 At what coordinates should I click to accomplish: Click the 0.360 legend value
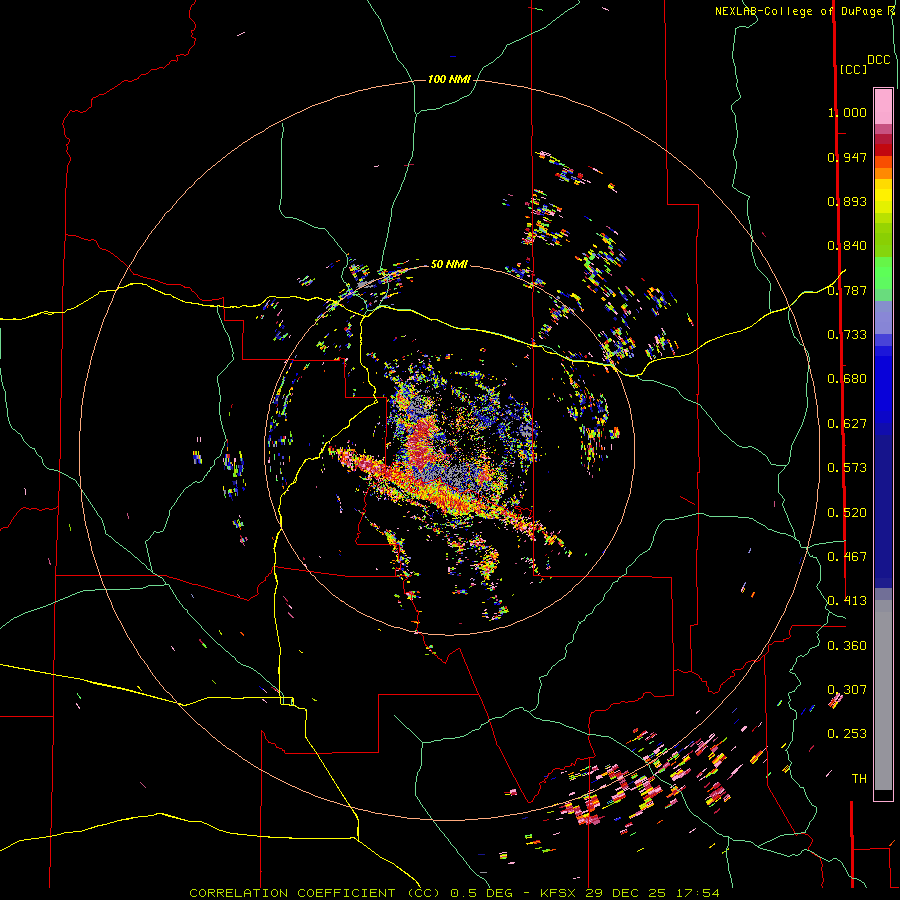point(847,646)
